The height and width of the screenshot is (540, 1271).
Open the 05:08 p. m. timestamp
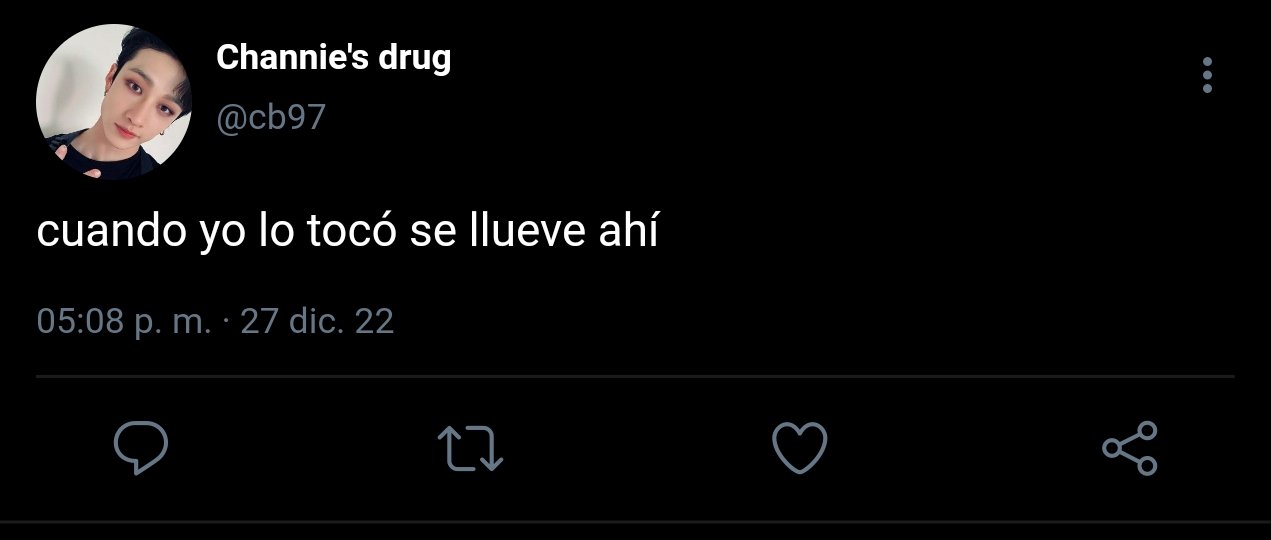123,322
